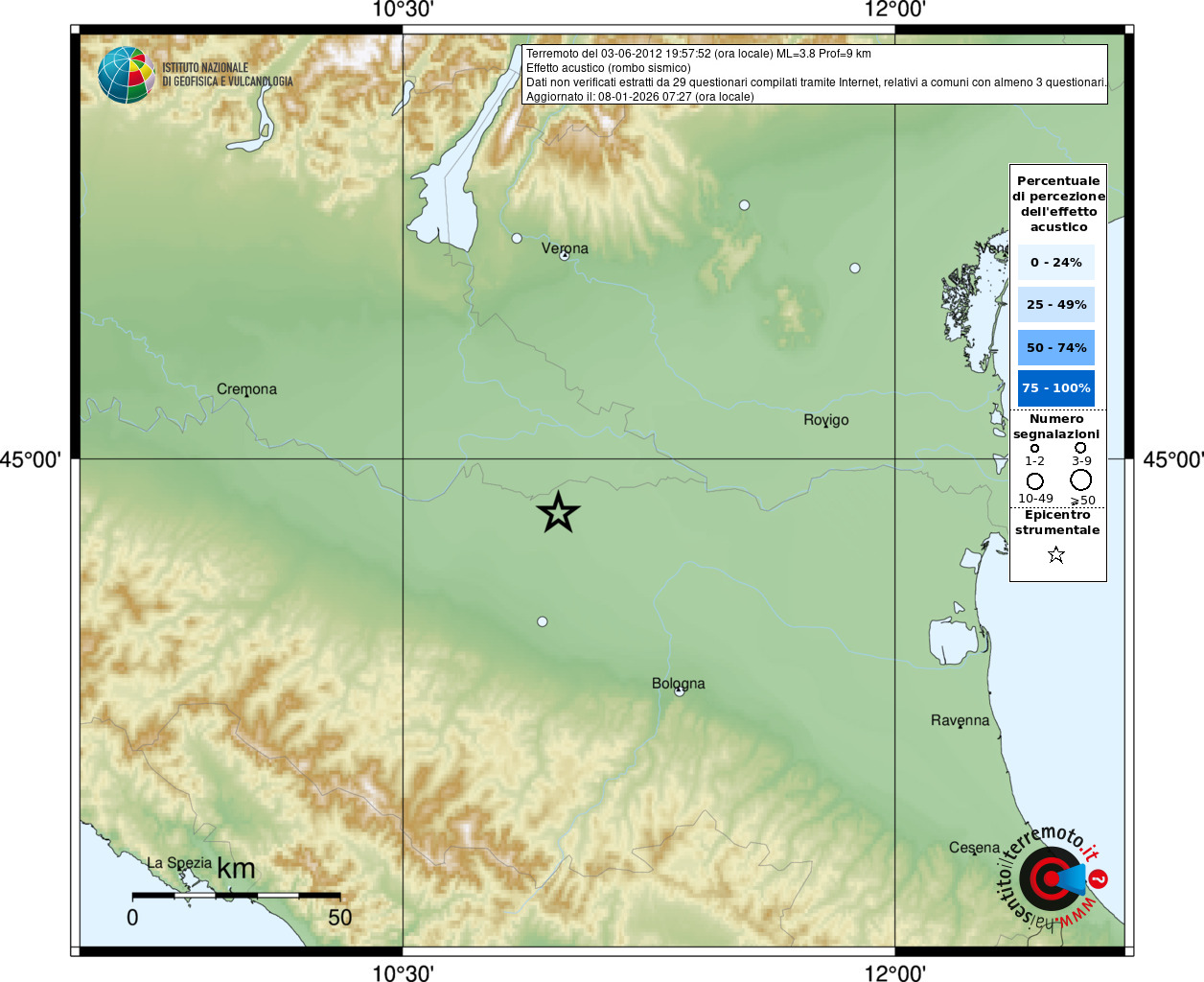The width and height of the screenshot is (1204, 982).
Task: Click the largest legend circle for ≥50 reports
Action: tap(1081, 479)
